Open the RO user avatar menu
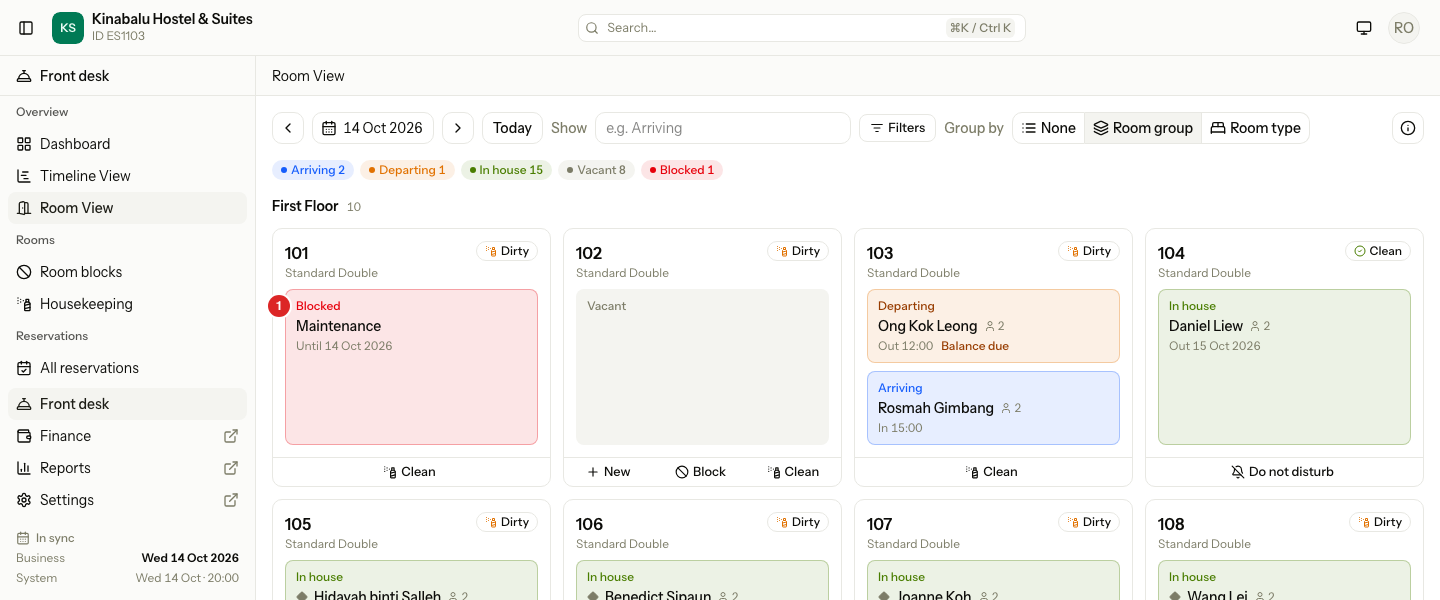The image size is (1440, 600). click(x=1404, y=28)
